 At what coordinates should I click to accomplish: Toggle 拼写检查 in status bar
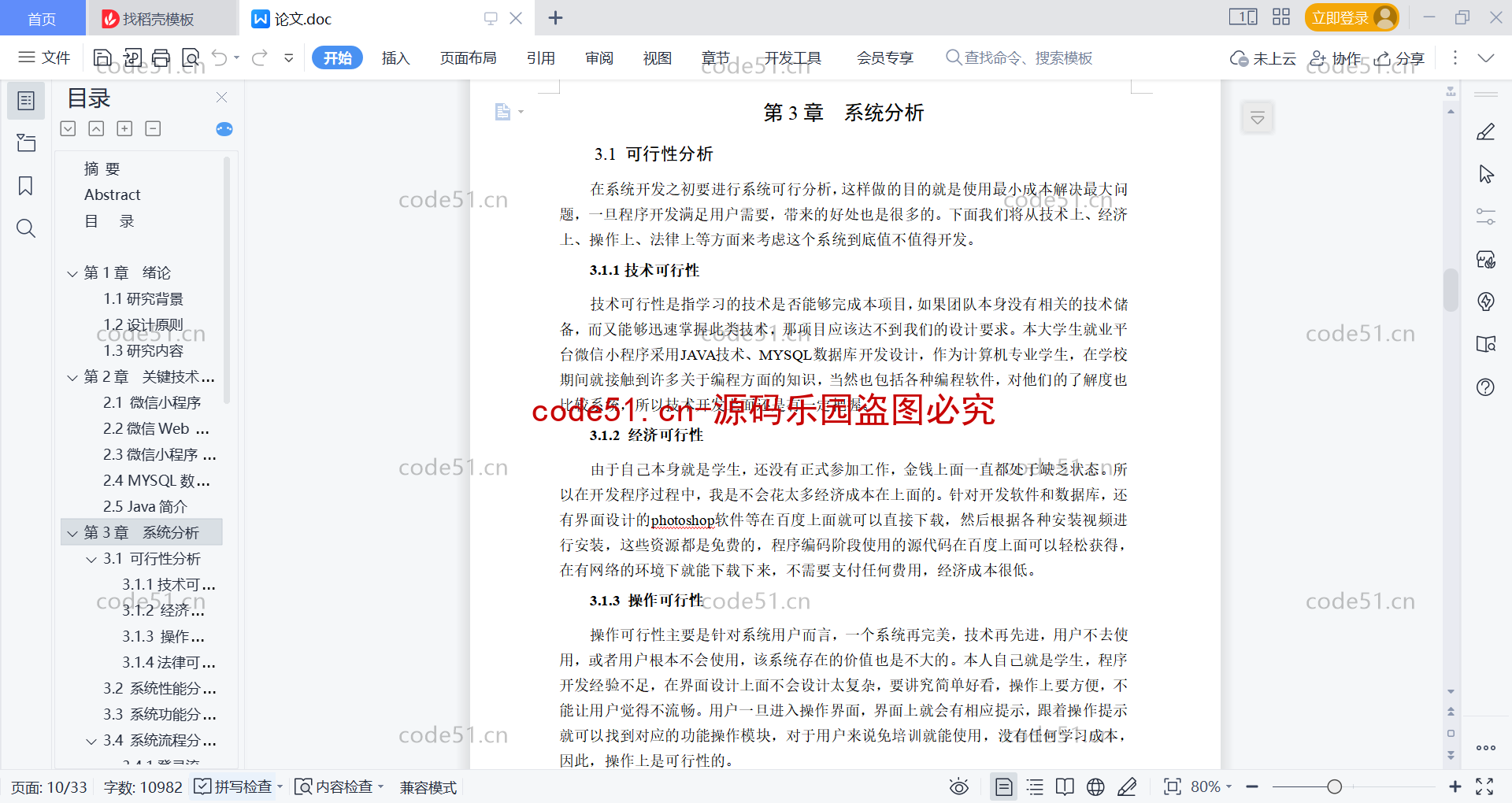point(238,786)
